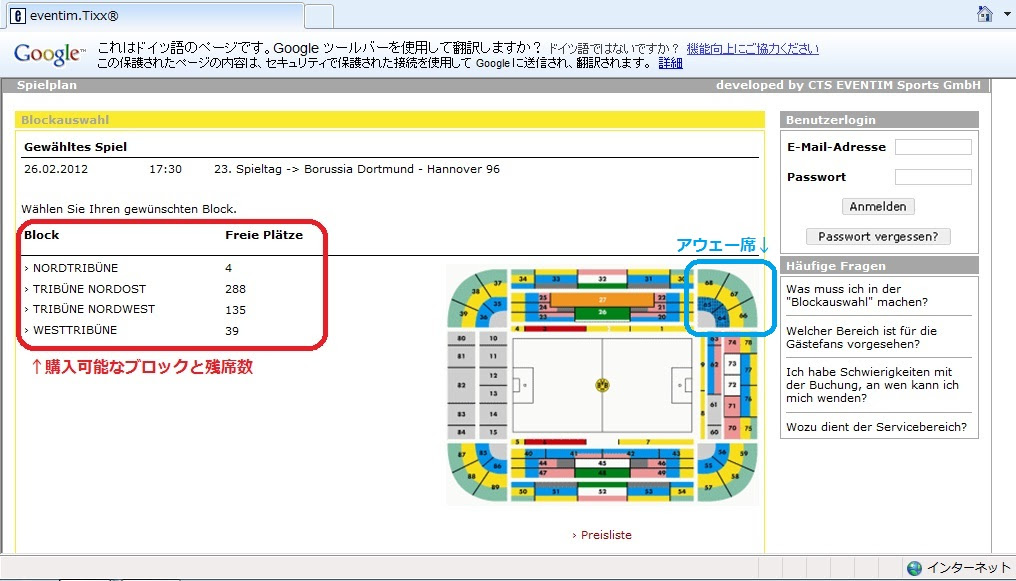This screenshot has height=581, width=1016.
Task: Click orange block 27 on stadium map
Action: (602, 300)
